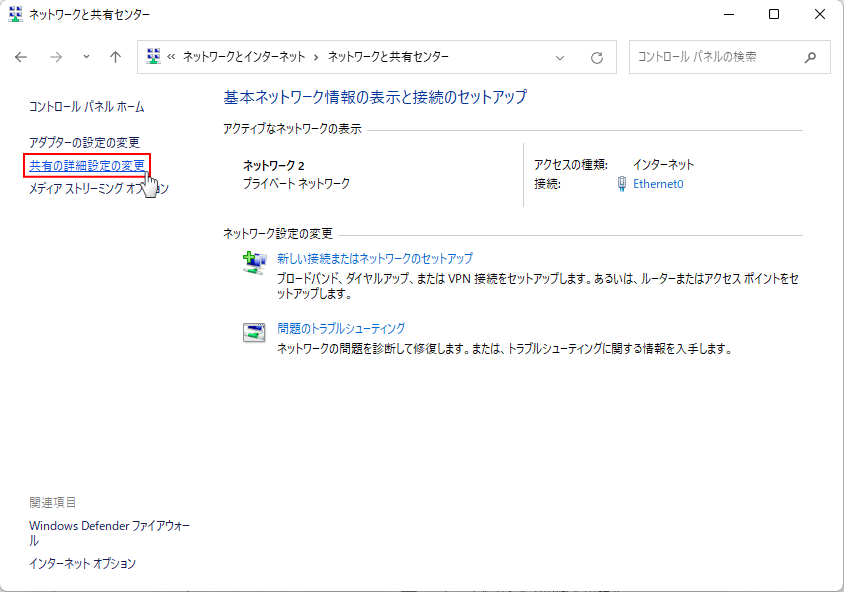Open インターネット オプション link
Image resolution: width=844 pixels, height=592 pixels.
(x=82, y=563)
